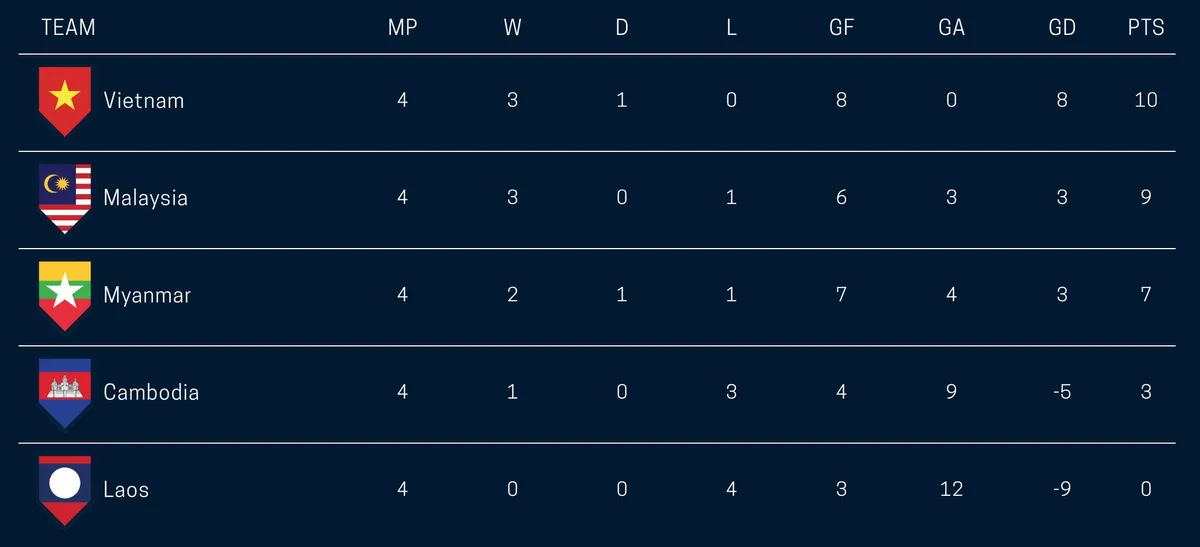Click Laos goals against value 12
Image resolution: width=1200 pixels, height=547 pixels.
click(951, 489)
